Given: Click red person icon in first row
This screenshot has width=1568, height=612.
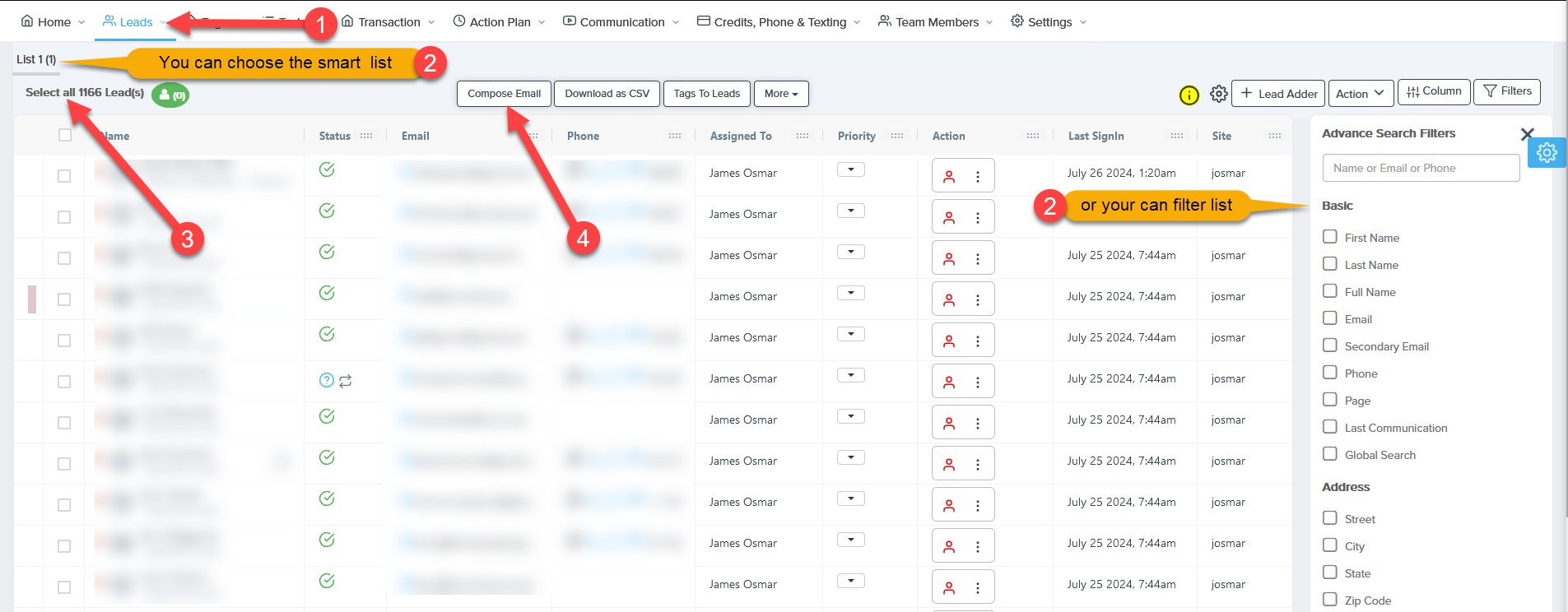Looking at the screenshot, I should [x=949, y=176].
